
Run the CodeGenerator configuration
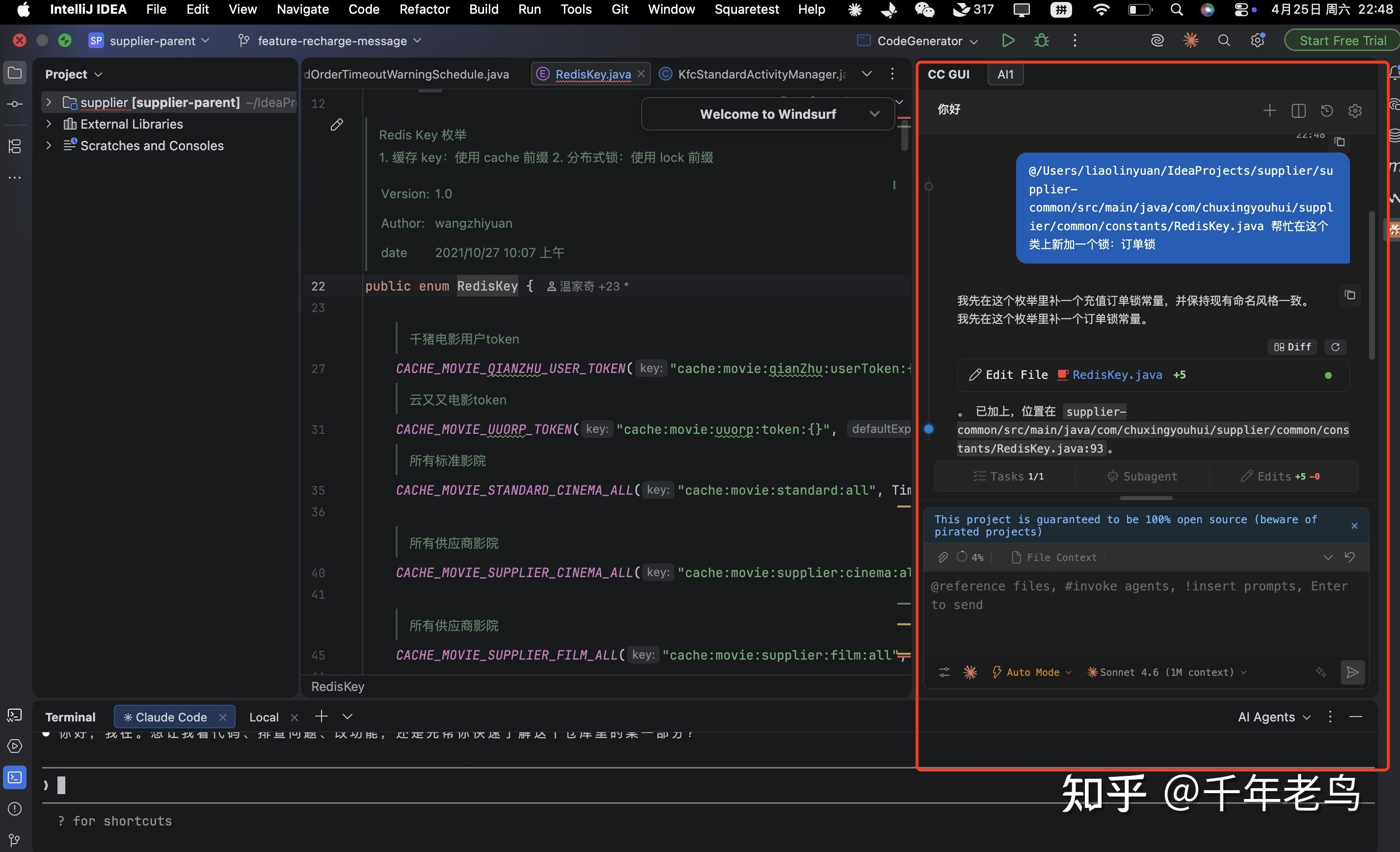[1008, 40]
